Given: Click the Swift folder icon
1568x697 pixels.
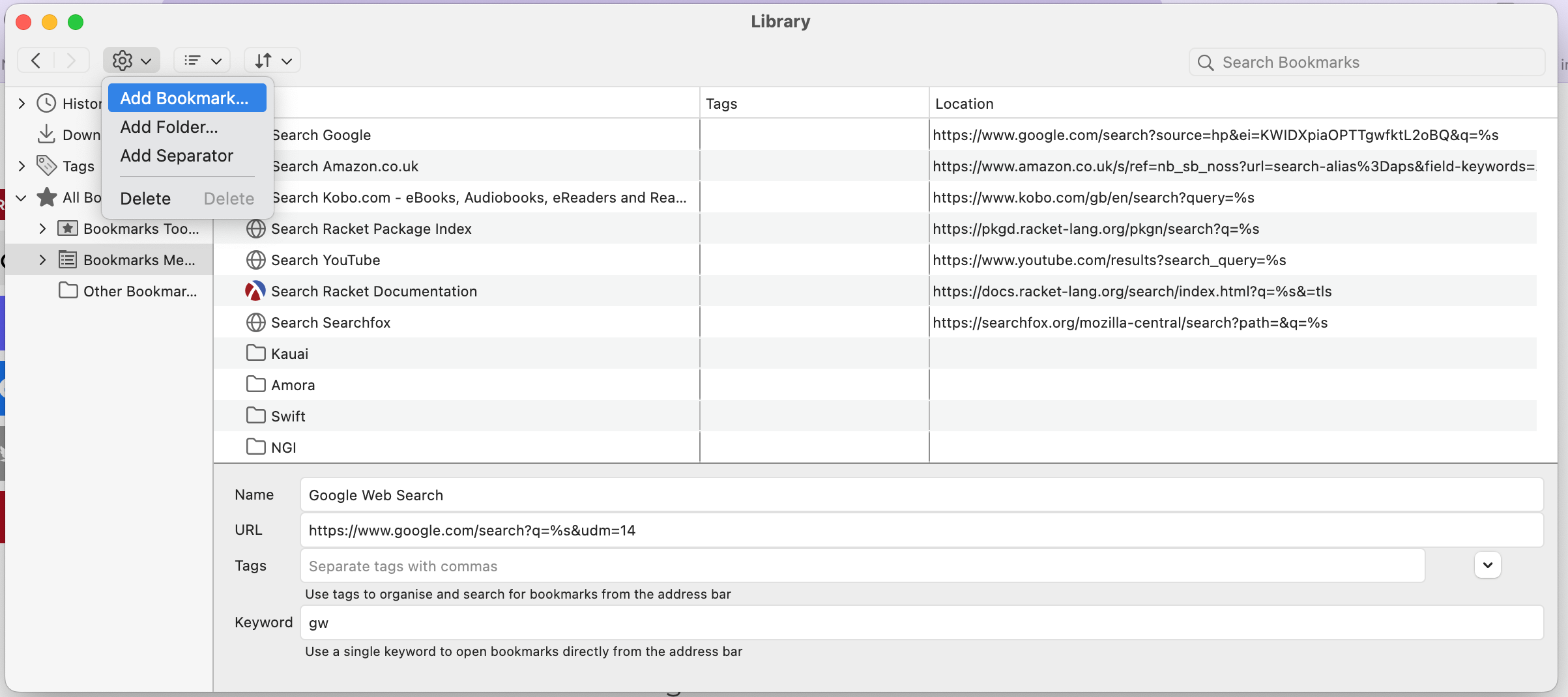Looking at the screenshot, I should (x=255, y=416).
